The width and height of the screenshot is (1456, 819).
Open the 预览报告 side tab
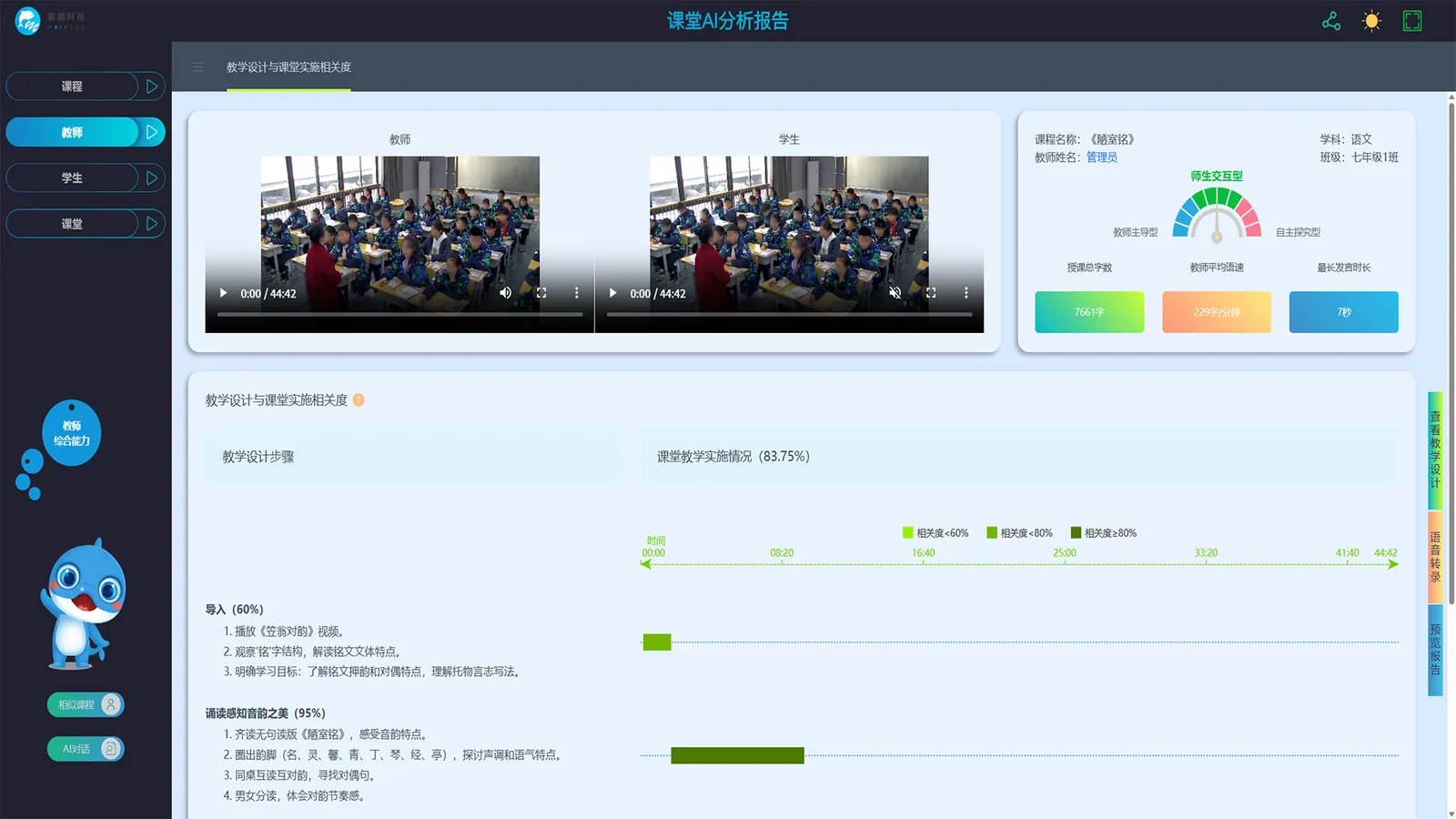pos(1435,650)
